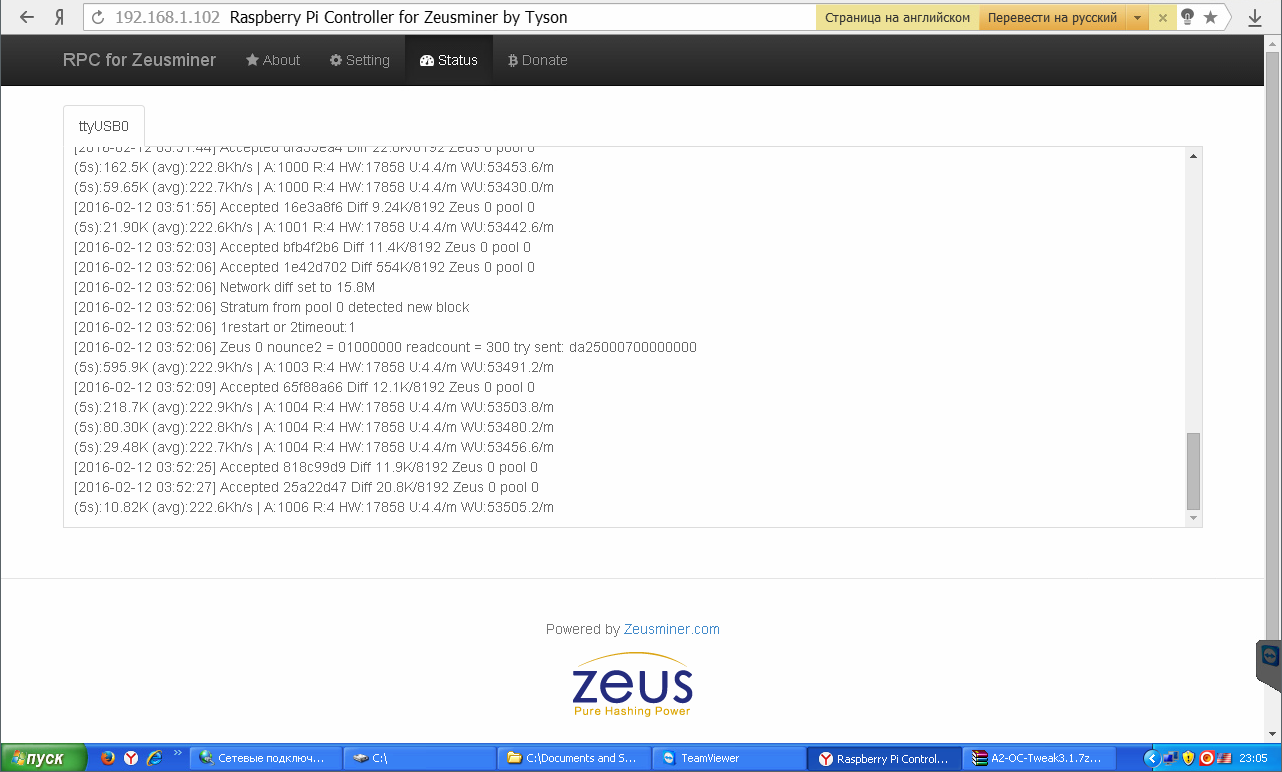Reload the page with the refresh icon

coord(97,17)
